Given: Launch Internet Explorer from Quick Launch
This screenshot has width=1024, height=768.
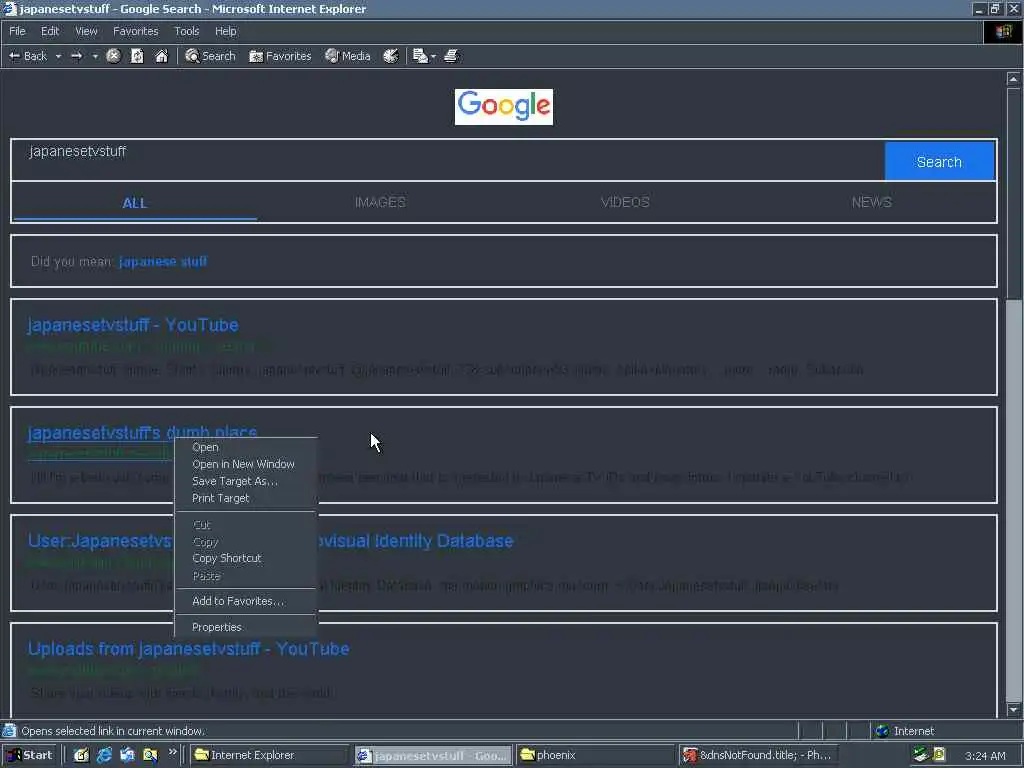Looking at the screenshot, I should coord(104,755).
